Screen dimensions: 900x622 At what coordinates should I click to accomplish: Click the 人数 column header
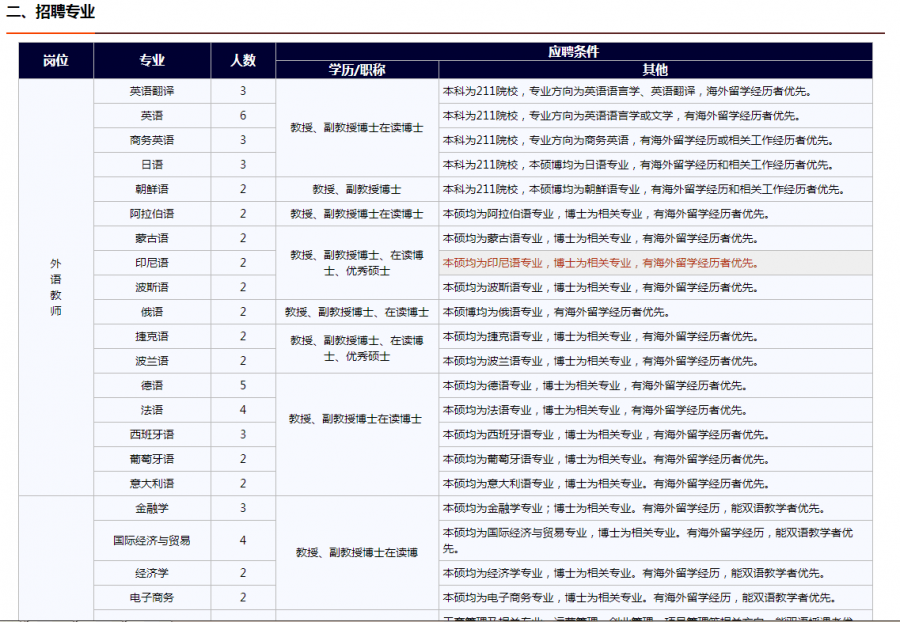[243, 60]
